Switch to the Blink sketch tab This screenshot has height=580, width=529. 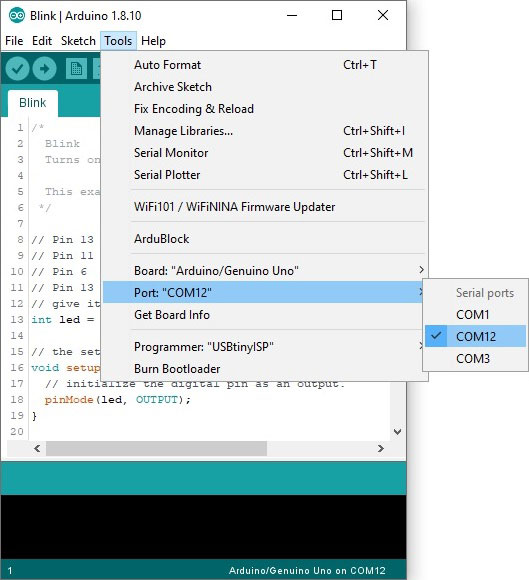pos(33,103)
